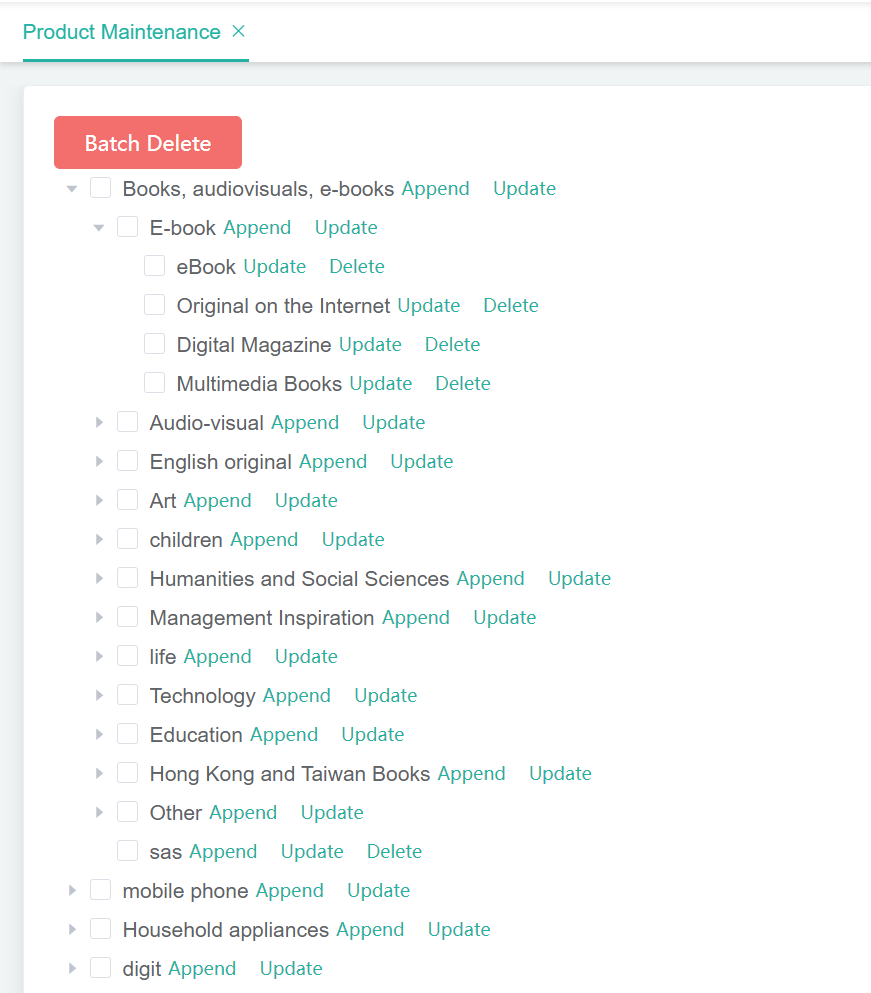Click Update for Household appliances
Image resolution: width=871 pixels, height=993 pixels.
(459, 930)
